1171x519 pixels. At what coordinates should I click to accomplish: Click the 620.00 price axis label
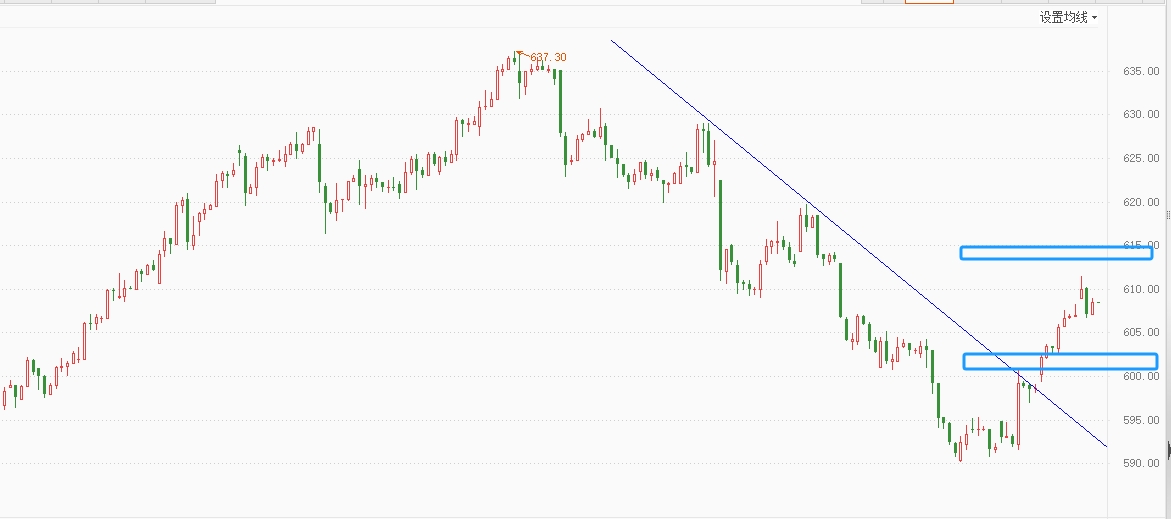pos(1140,203)
